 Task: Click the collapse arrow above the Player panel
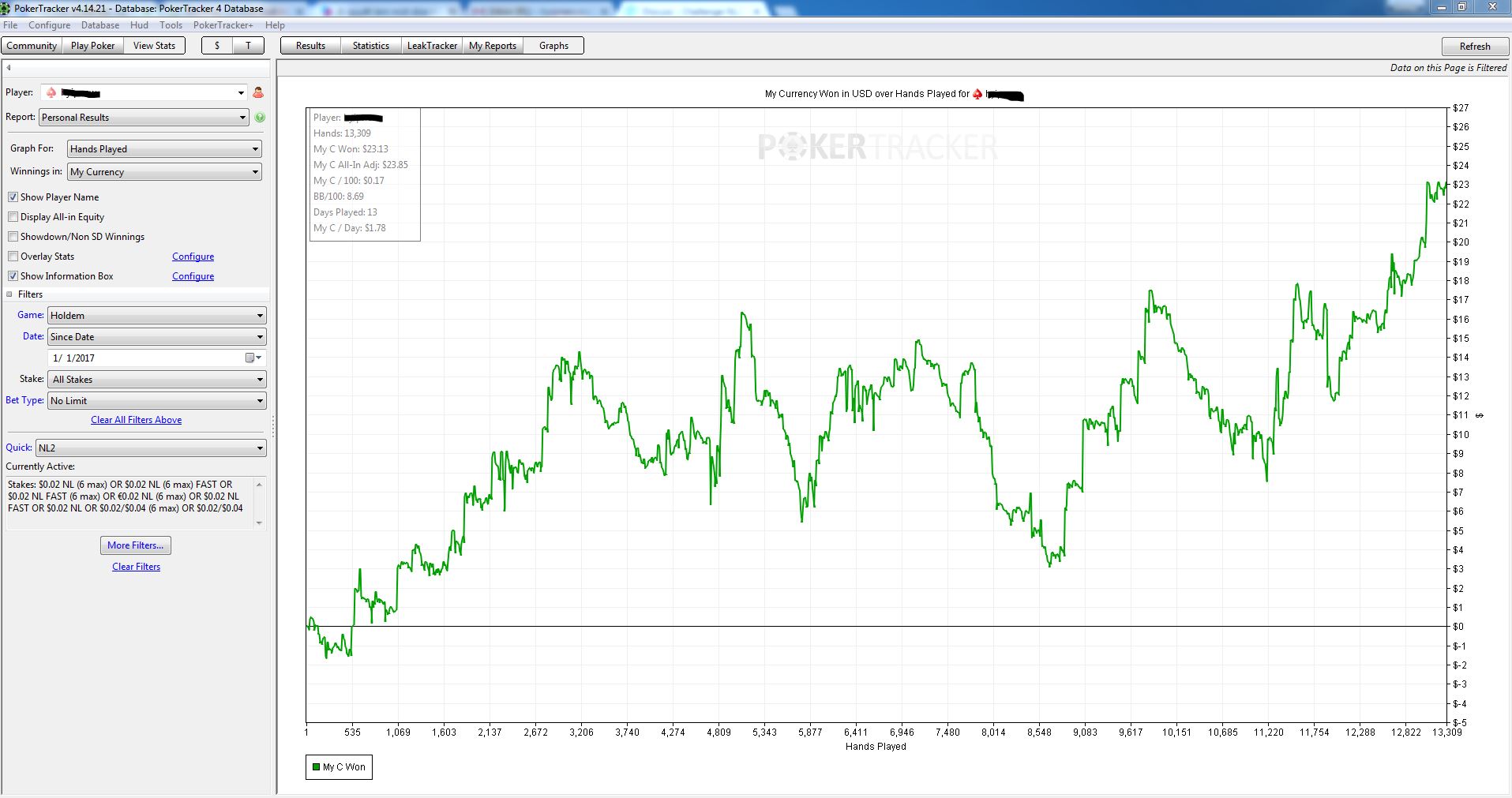(9, 67)
